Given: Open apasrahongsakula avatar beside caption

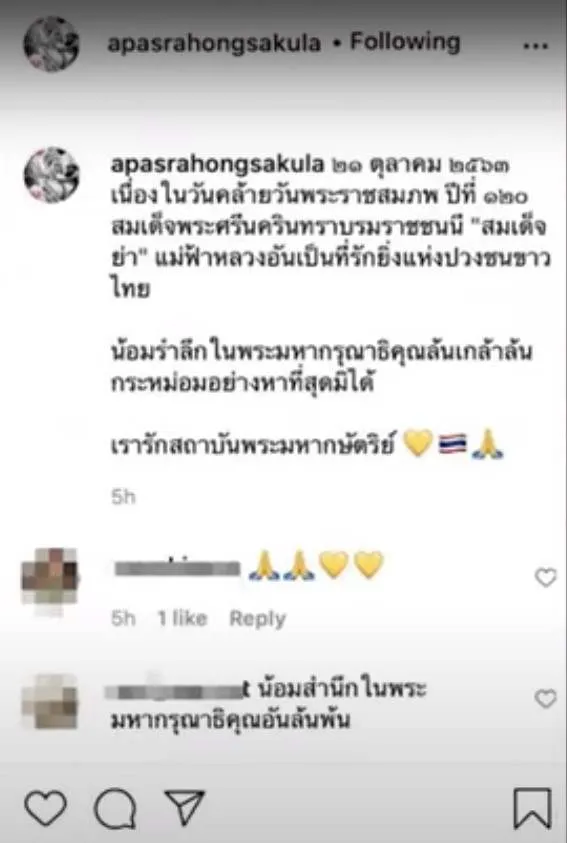Looking at the screenshot, I should [x=52, y=175].
